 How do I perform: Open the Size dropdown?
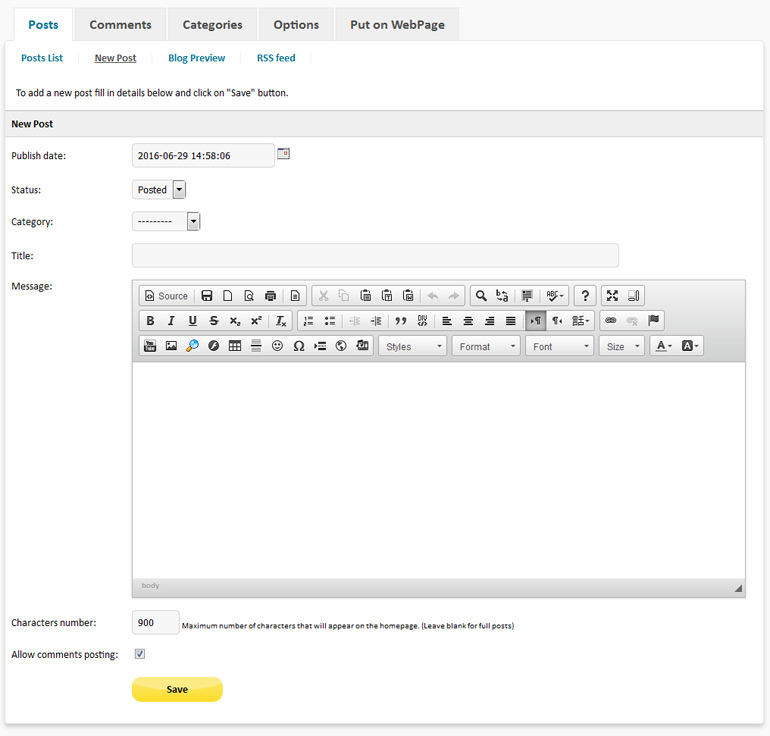[x=622, y=346]
